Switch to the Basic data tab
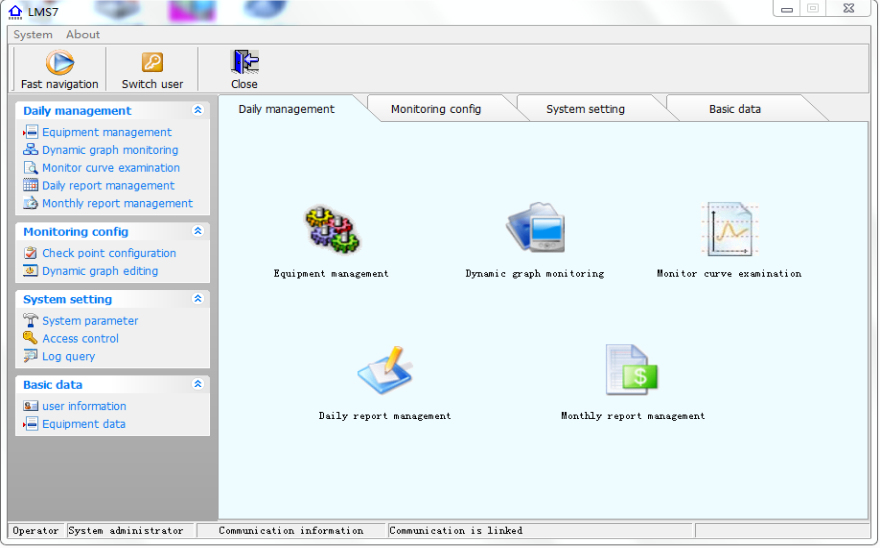Viewport: 880px width, 548px height. pyautogui.click(x=735, y=109)
